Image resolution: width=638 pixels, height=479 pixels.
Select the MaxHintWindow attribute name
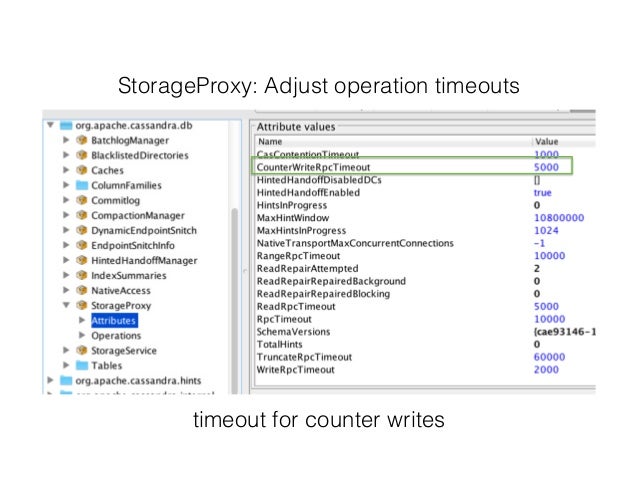point(293,218)
